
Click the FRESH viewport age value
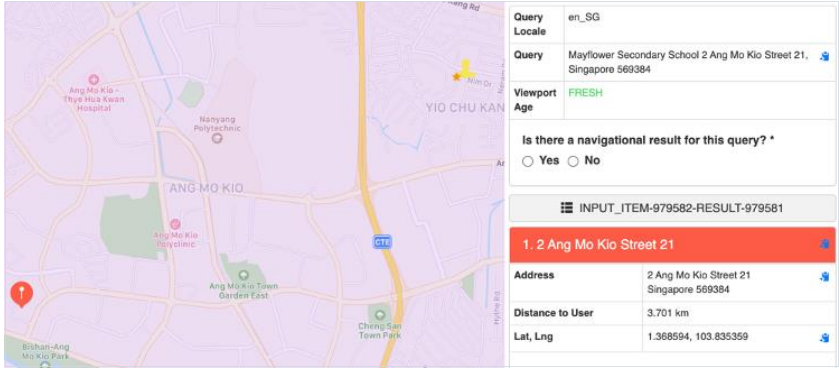click(x=585, y=93)
